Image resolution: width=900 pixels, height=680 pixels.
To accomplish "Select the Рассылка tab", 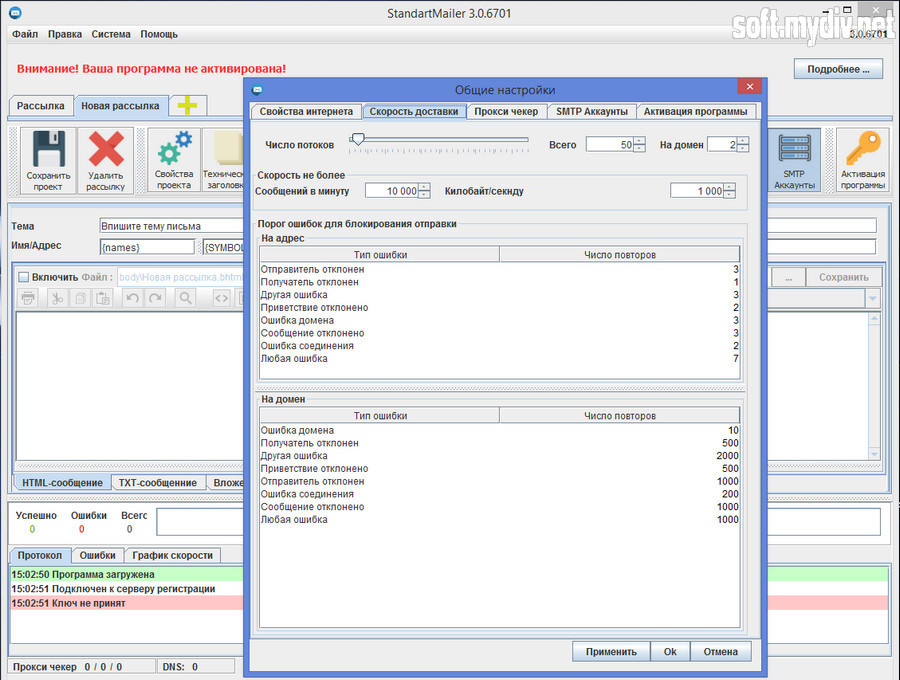I will click(41, 106).
